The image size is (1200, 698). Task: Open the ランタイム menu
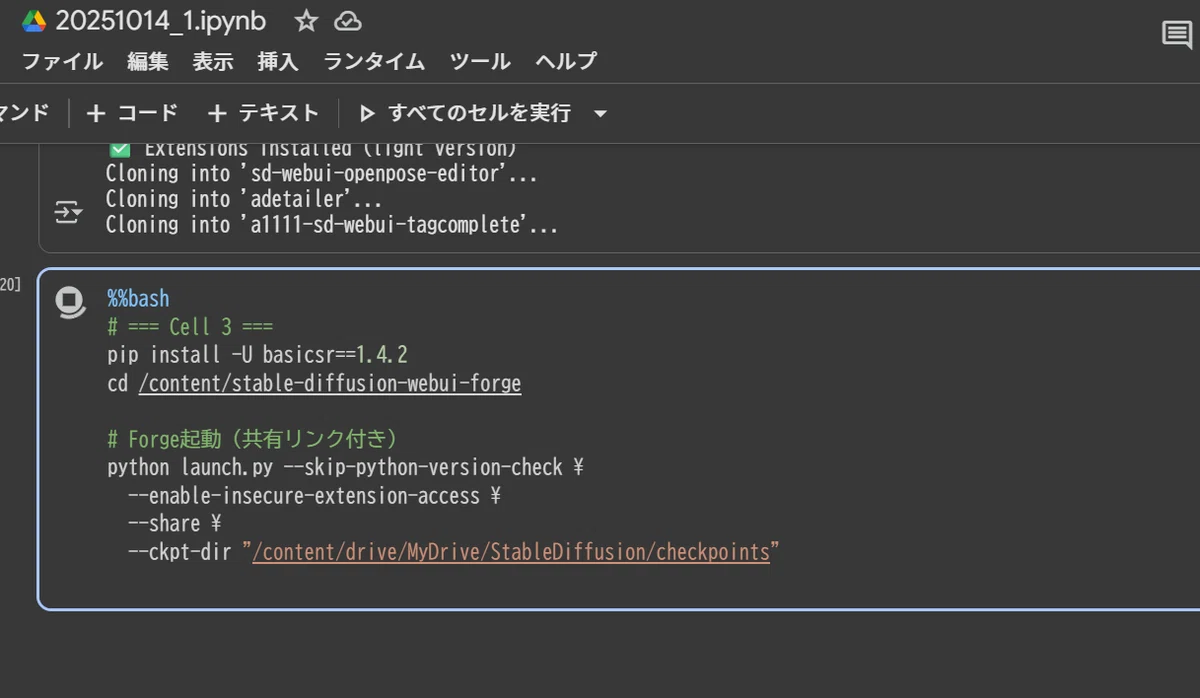click(x=374, y=62)
